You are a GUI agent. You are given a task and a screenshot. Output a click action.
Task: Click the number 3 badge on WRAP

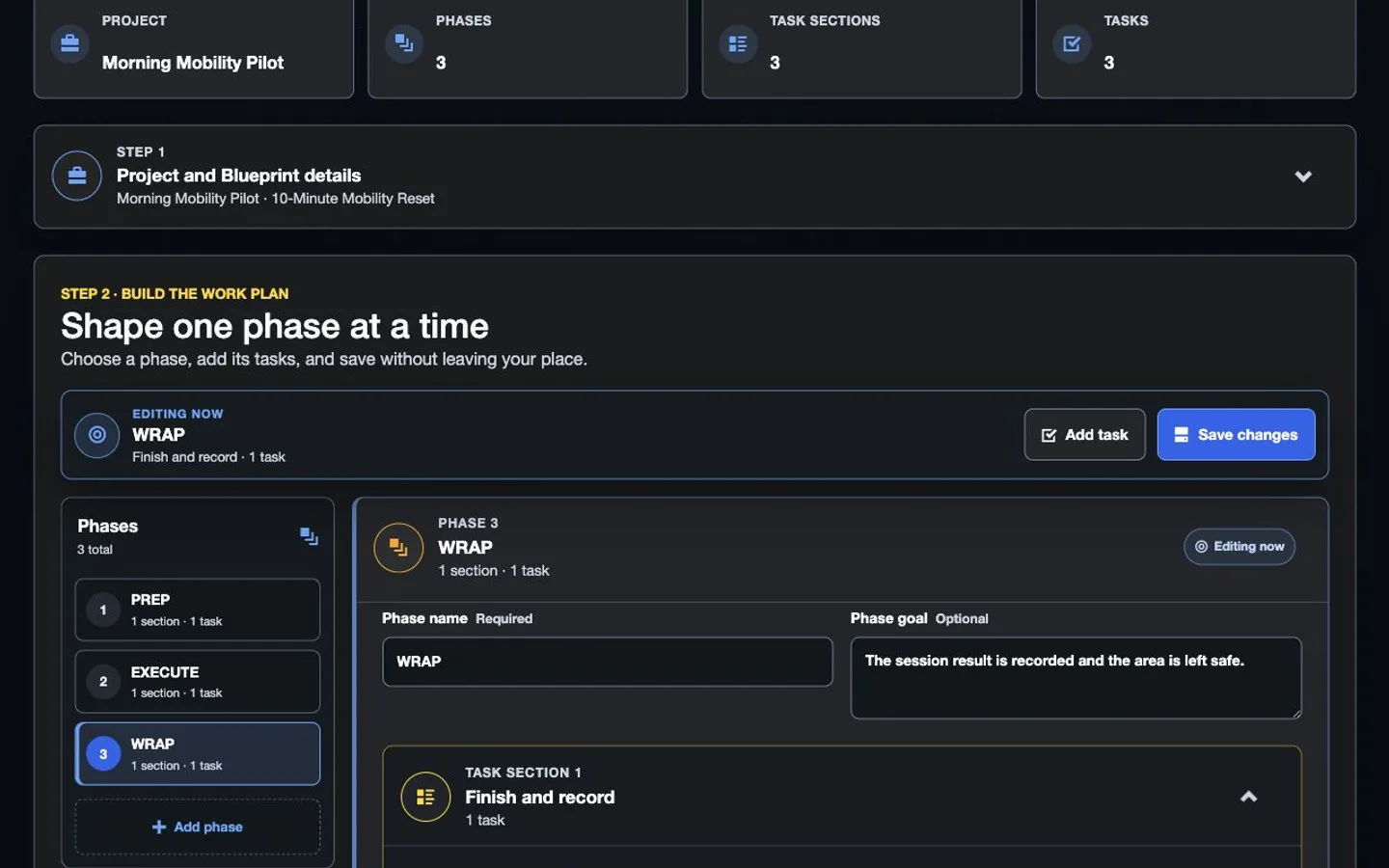[x=103, y=754]
